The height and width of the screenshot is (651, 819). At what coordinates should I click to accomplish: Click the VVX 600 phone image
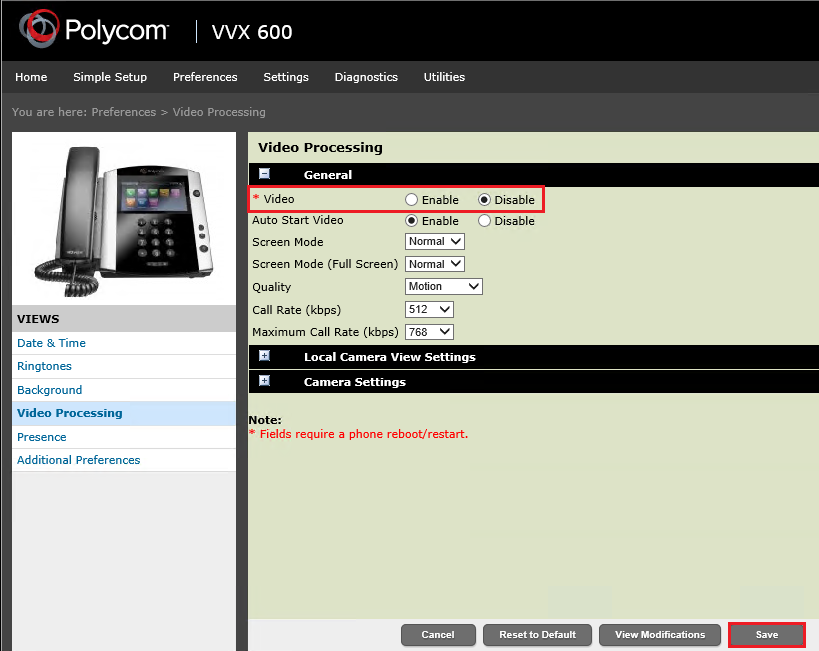[x=124, y=220]
